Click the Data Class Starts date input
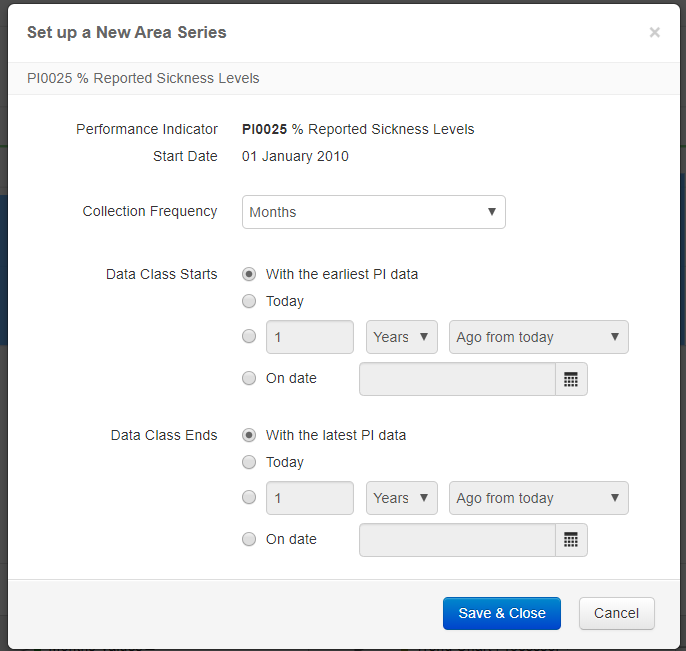Image resolution: width=686 pixels, height=651 pixels. coord(457,379)
